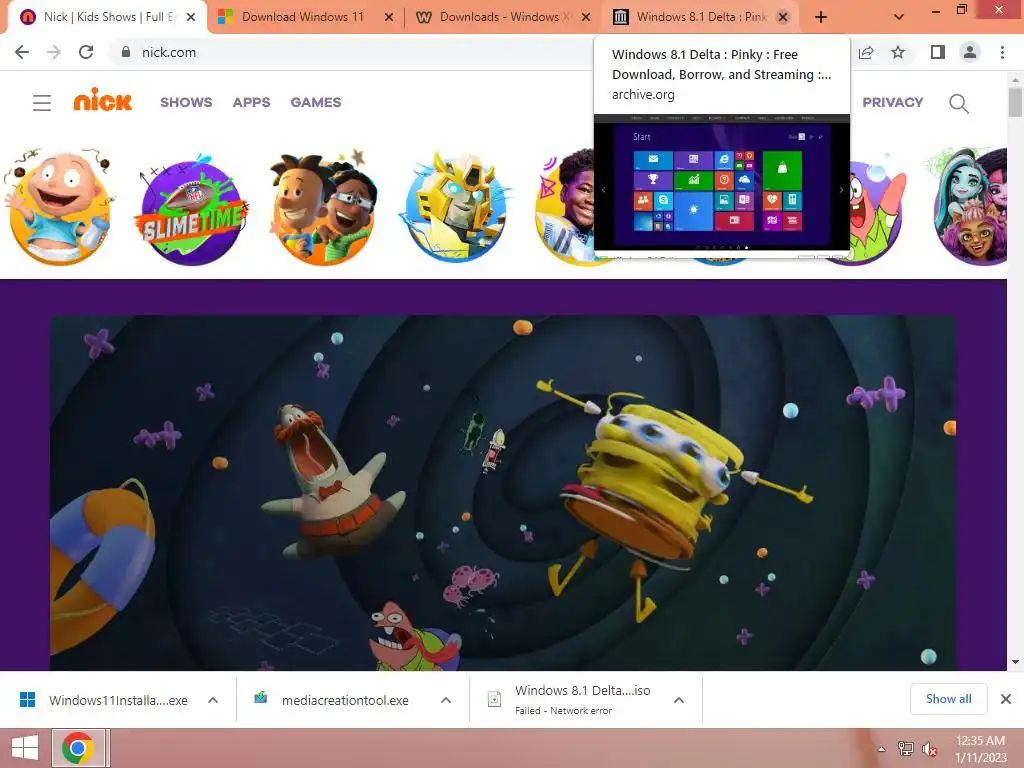Screen dimensions: 1024x768
Task: Share this page icon
Action: pos(866,52)
